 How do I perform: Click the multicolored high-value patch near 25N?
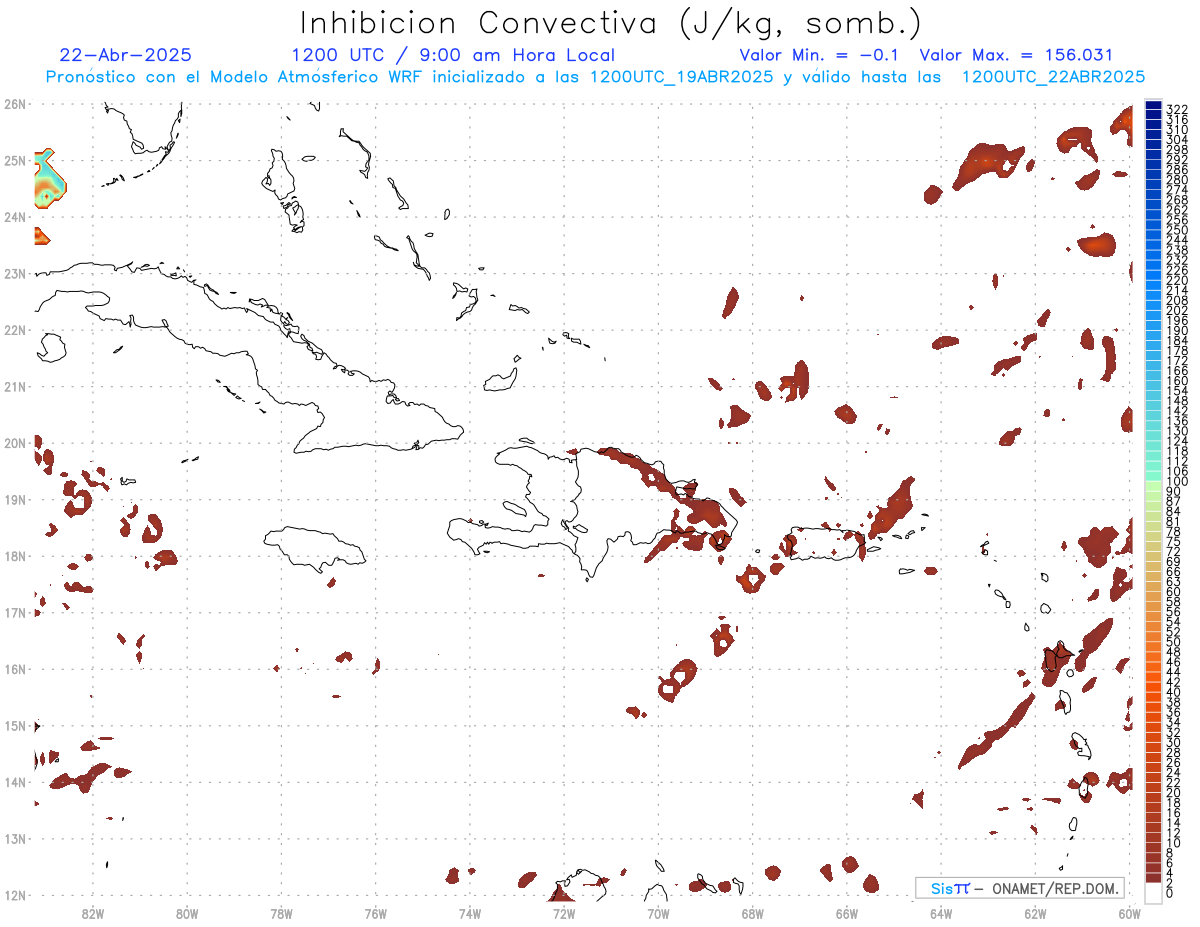(x=49, y=178)
